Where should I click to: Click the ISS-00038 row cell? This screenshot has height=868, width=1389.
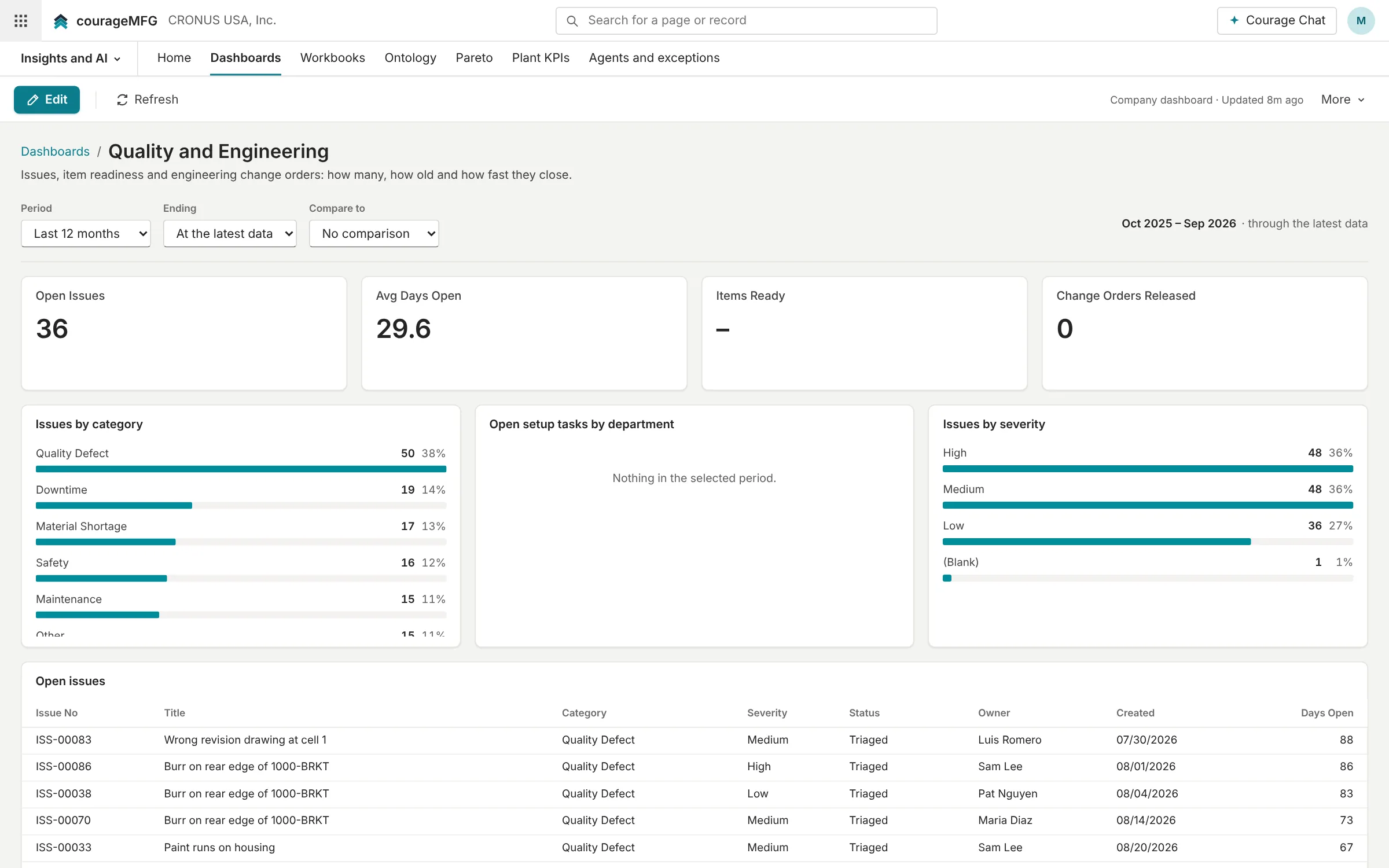(64, 794)
